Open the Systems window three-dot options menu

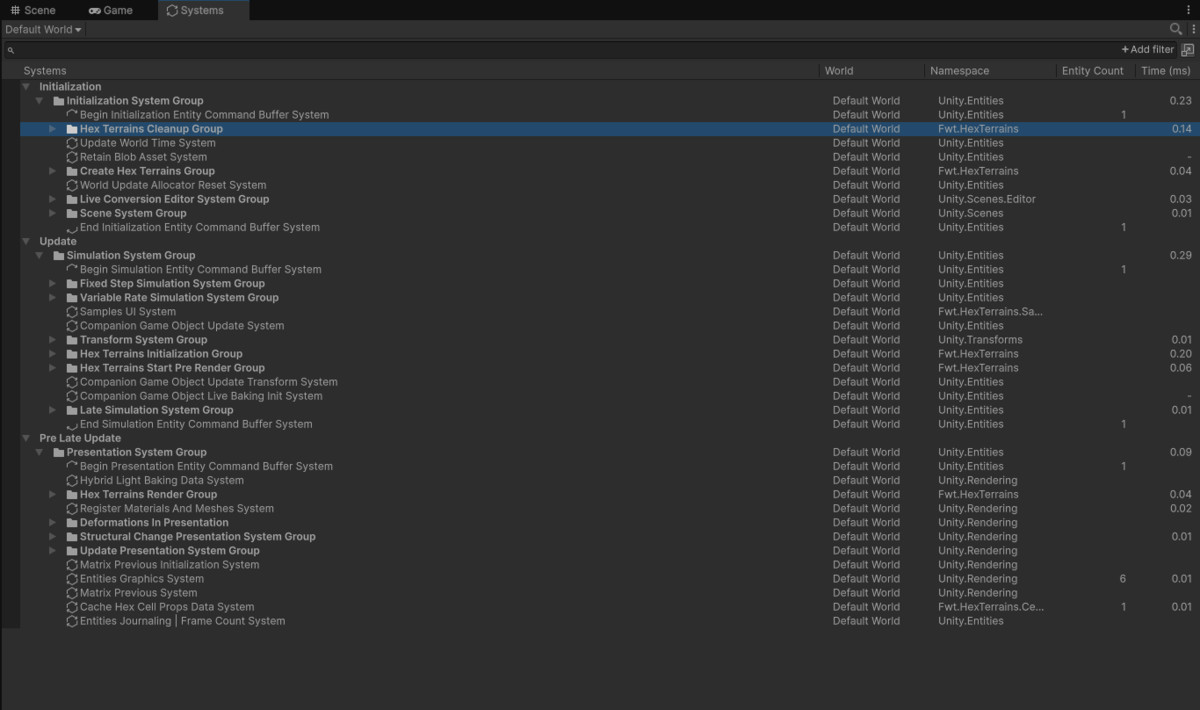point(1193,30)
